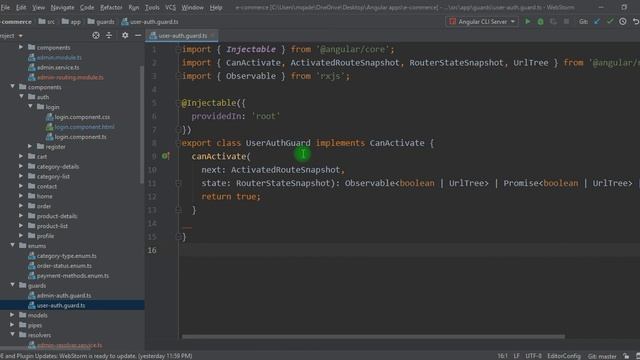This screenshot has width=640, height=360.
Task: Click the editor horizontal scrollbar
Action: [373, 337]
